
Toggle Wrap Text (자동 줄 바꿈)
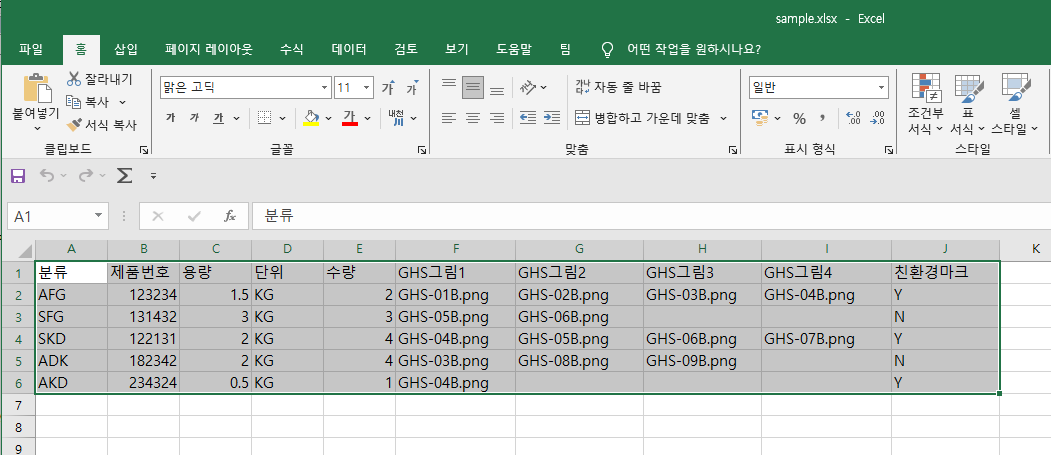click(618, 87)
